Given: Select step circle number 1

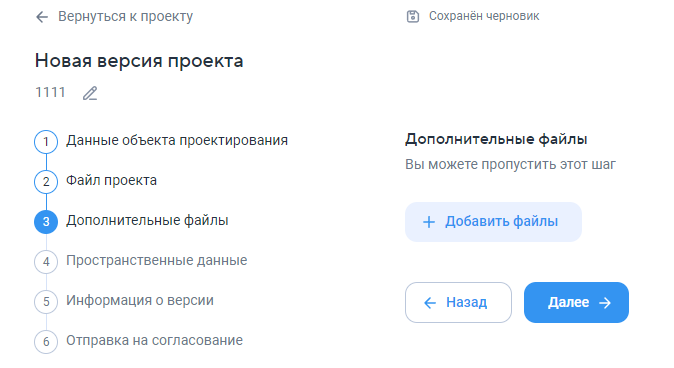Looking at the screenshot, I should pos(46,142).
